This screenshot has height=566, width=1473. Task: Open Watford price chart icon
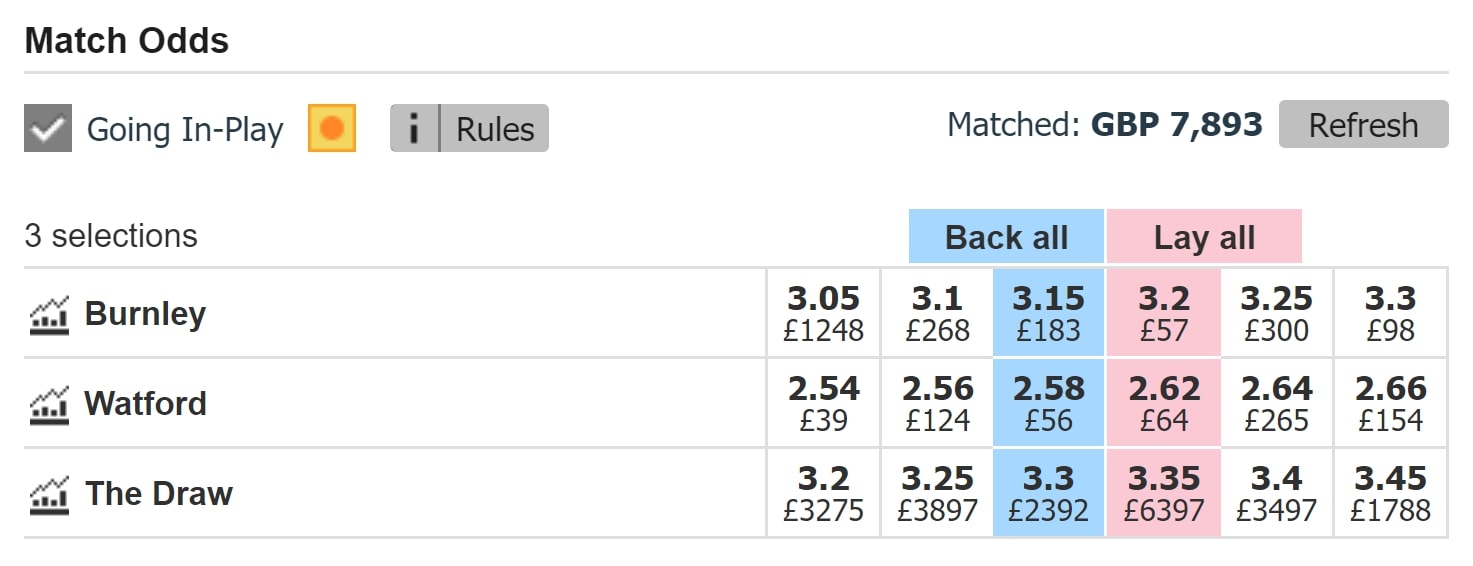point(48,404)
